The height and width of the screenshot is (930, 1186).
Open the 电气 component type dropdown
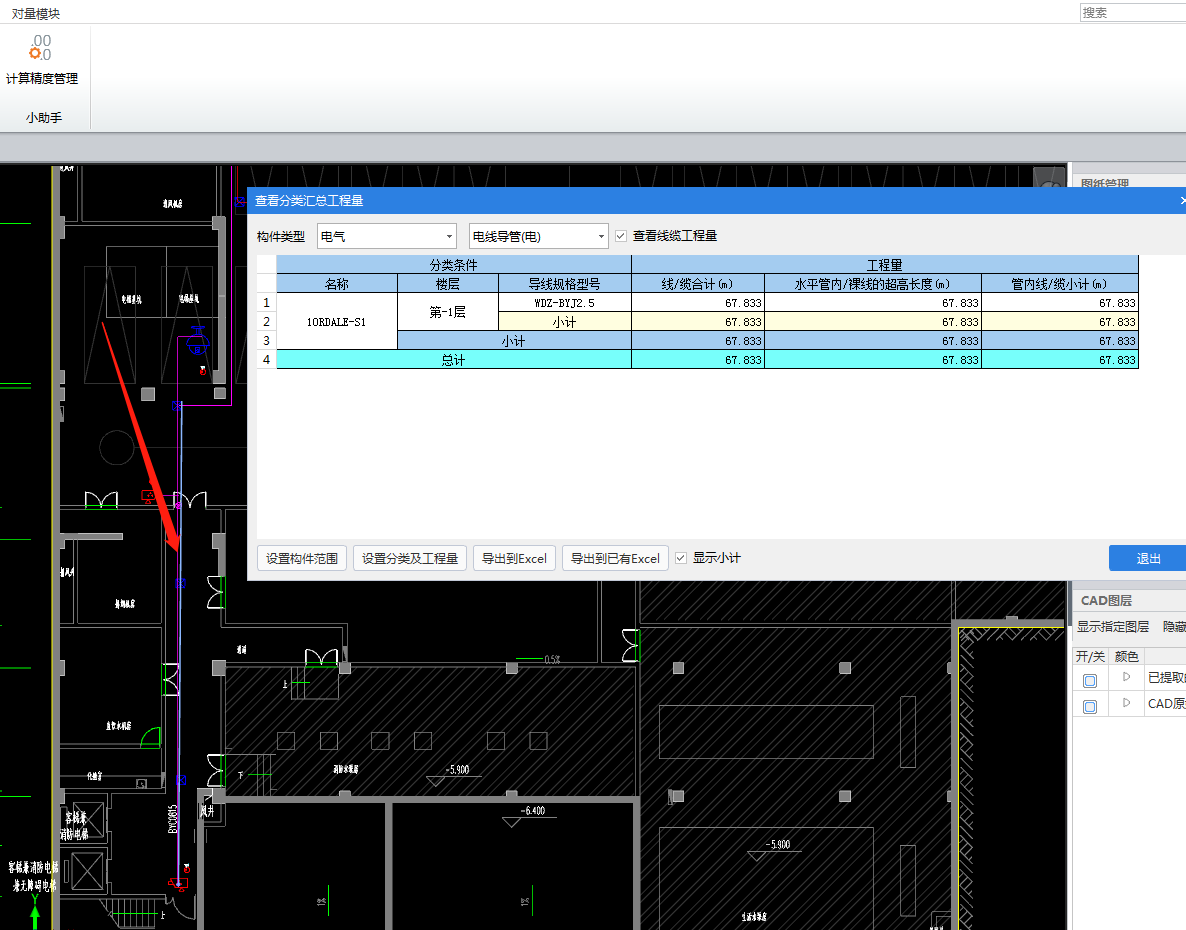tap(387, 236)
